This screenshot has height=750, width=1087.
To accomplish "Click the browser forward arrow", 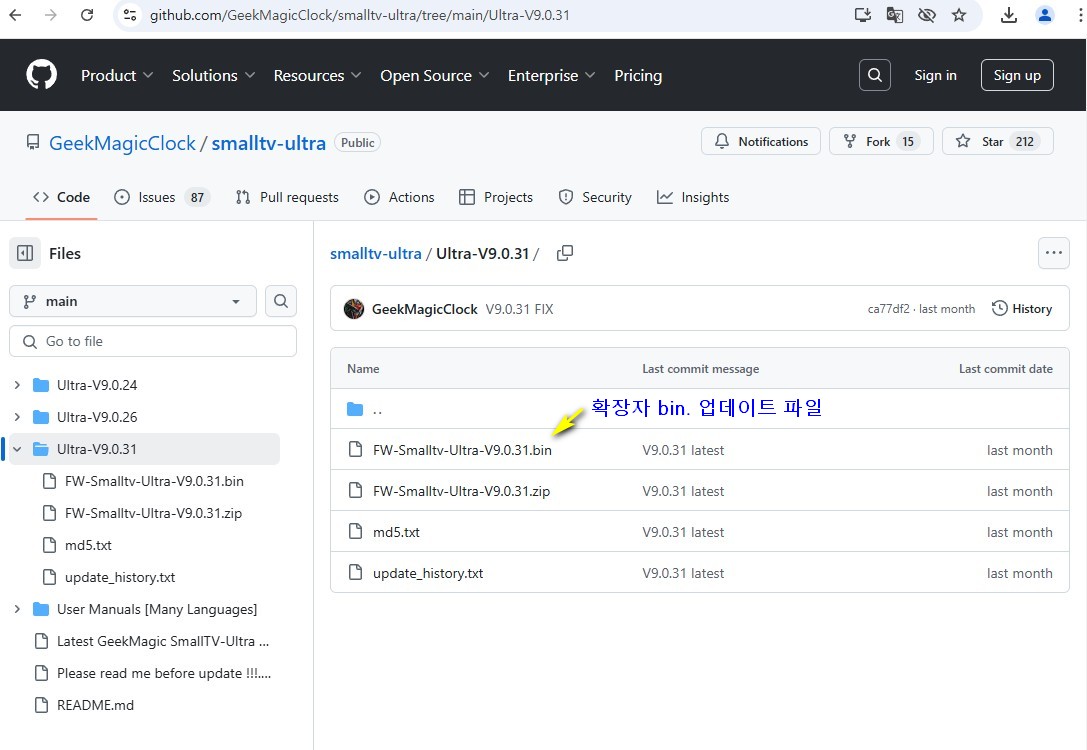I will point(51,15).
